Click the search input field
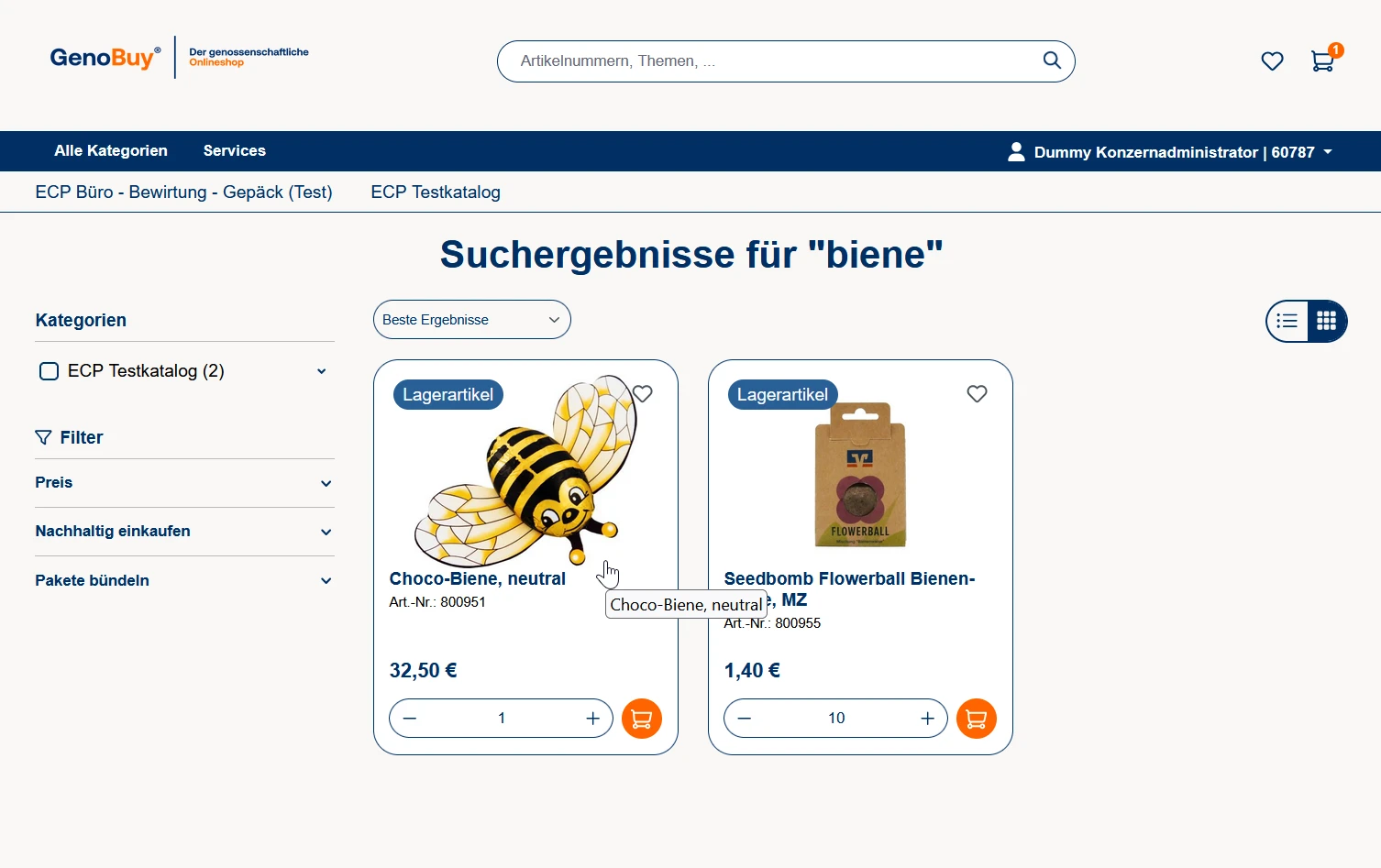 coord(770,61)
